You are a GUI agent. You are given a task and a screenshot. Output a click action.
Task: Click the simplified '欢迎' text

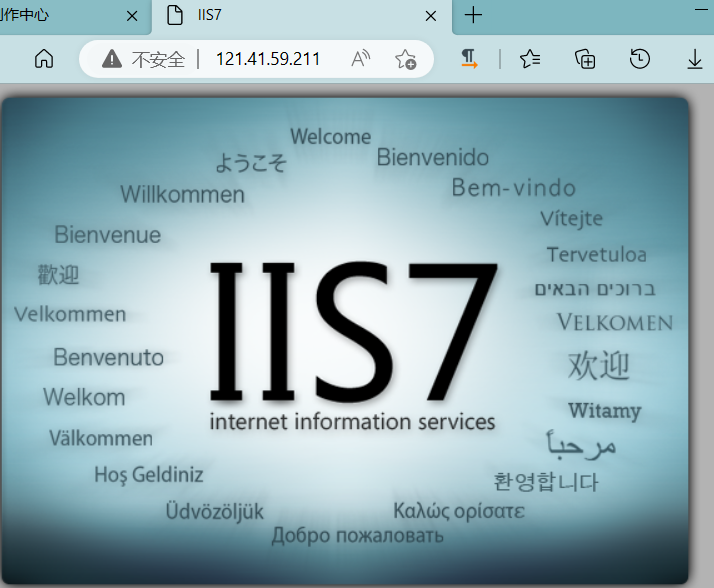[599, 366]
